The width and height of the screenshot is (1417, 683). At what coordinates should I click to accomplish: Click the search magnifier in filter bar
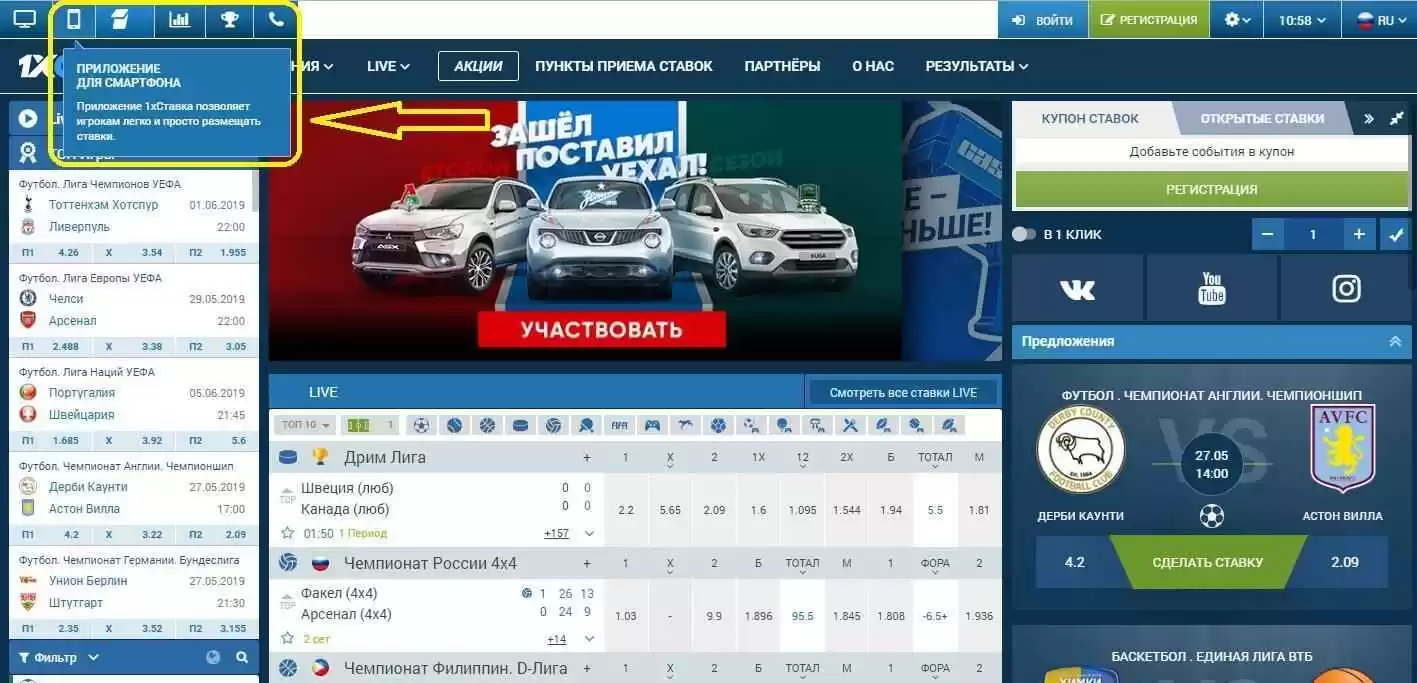tap(241, 657)
